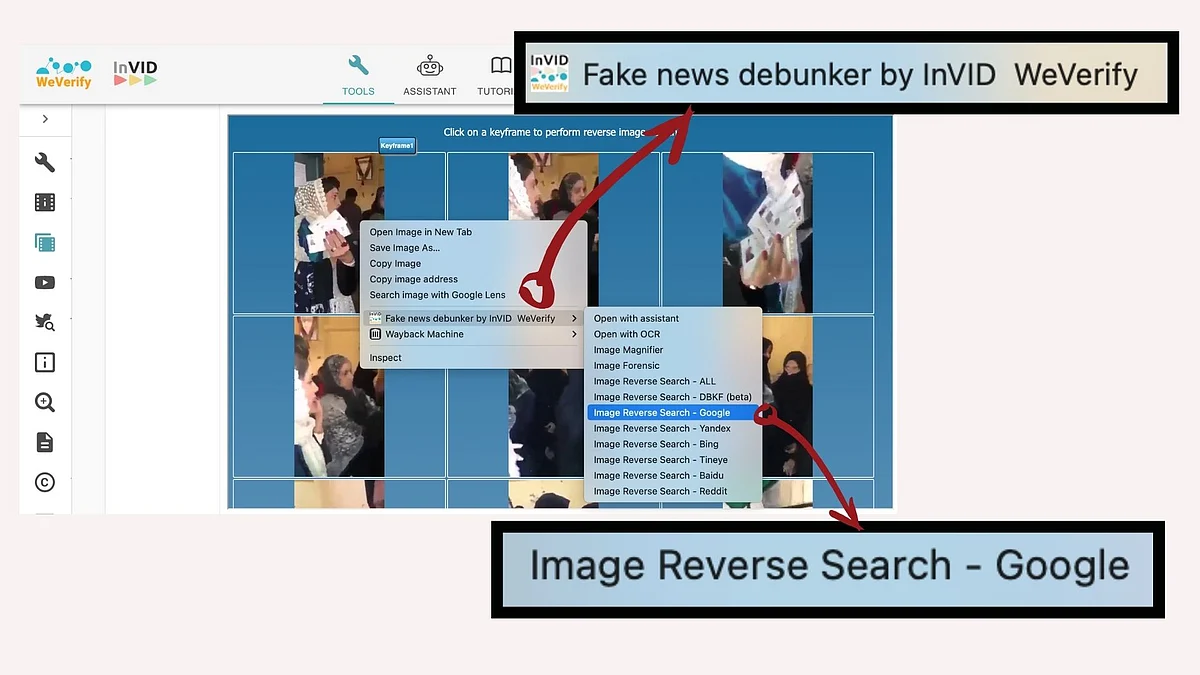The width and height of the screenshot is (1200, 675).
Task: Select Image Reverse Search - Google
Action: click(x=673, y=413)
